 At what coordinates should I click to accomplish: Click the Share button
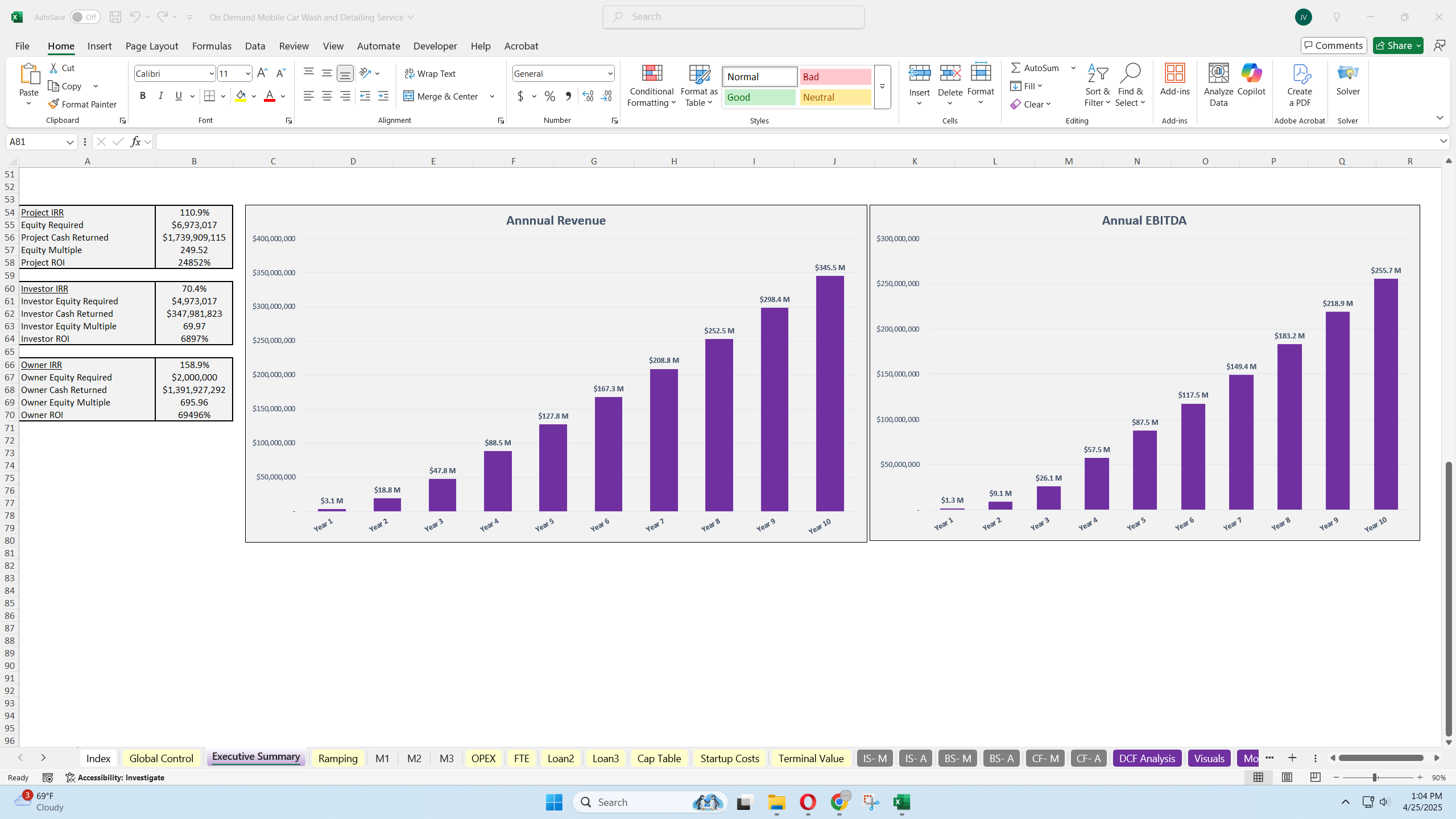click(1396, 45)
